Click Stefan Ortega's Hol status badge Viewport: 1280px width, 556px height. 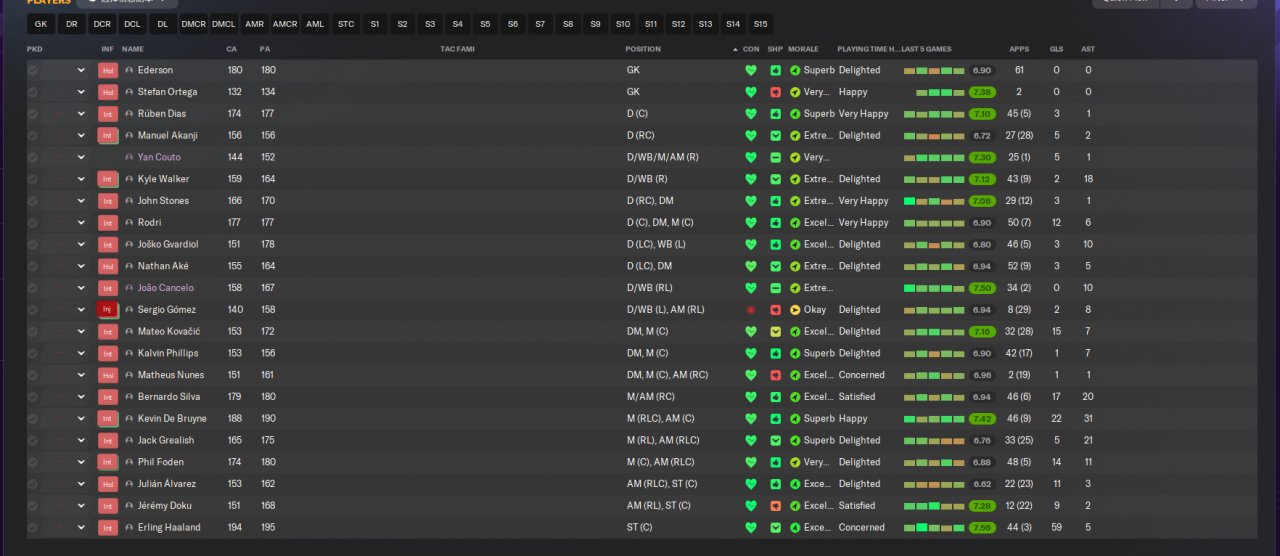107,92
